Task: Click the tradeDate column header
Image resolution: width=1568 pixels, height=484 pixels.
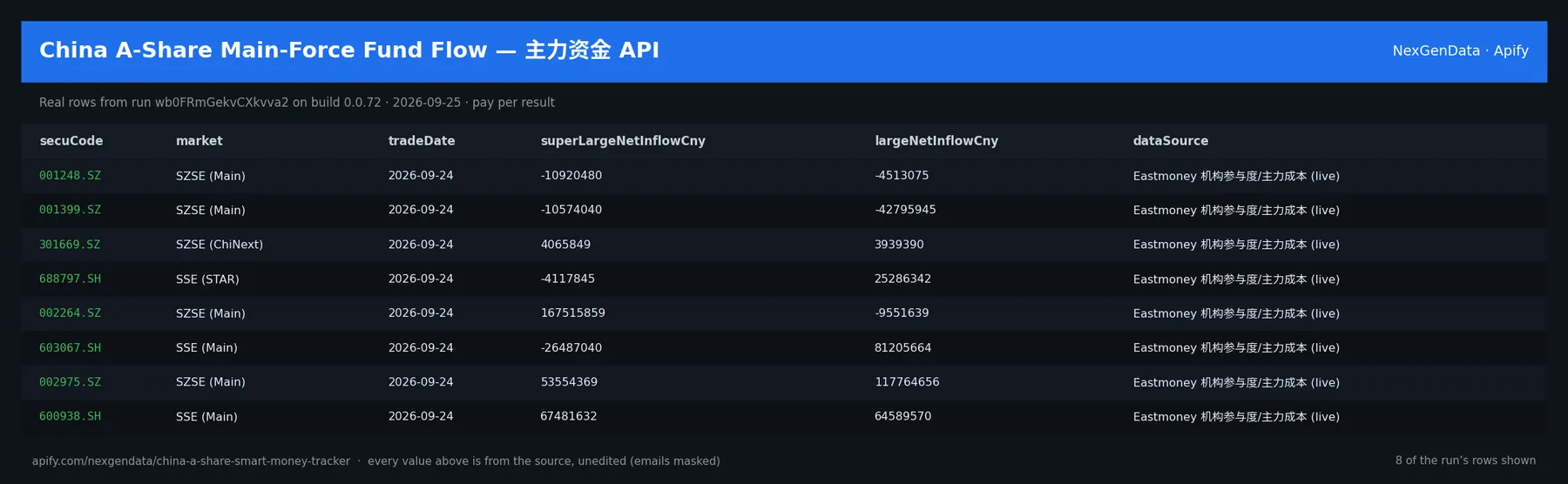Action: [x=422, y=141]
